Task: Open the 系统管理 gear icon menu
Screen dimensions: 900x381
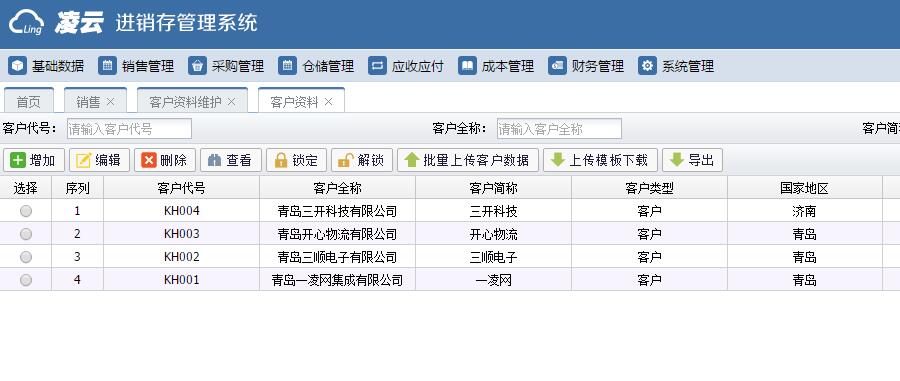Action: [x=676, y=66]
